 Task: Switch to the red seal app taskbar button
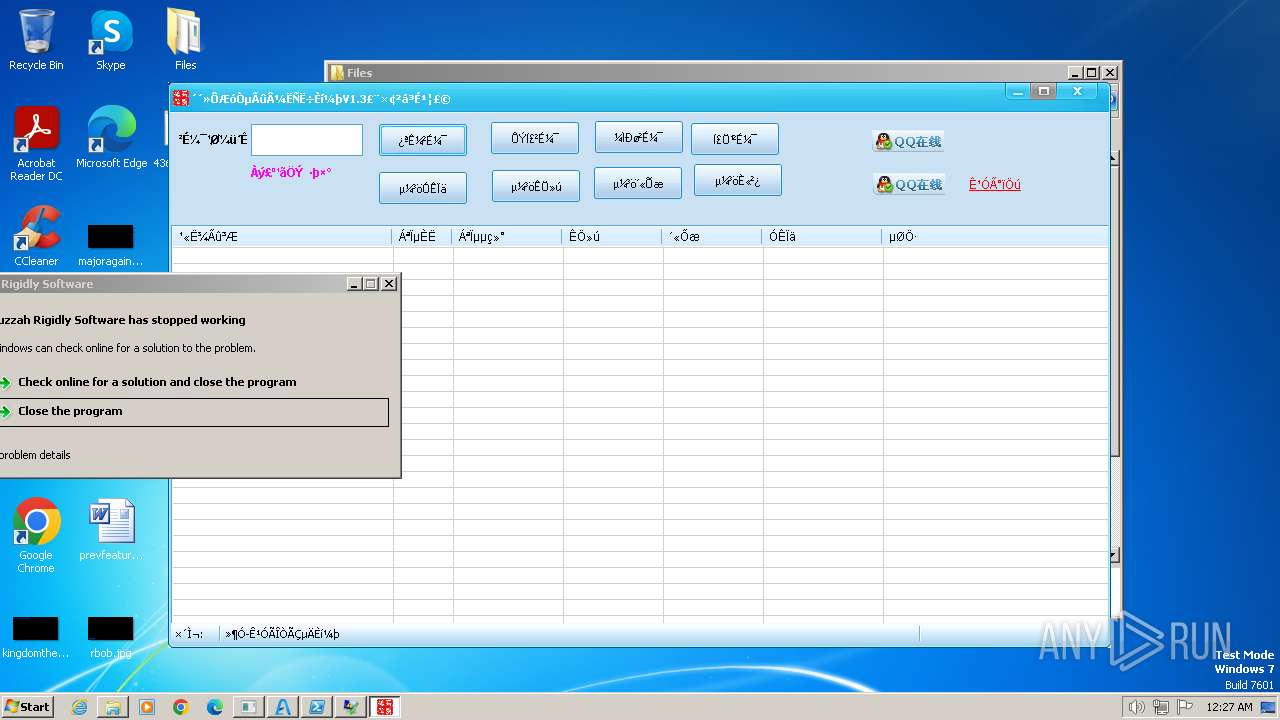(x=384, y=707)
